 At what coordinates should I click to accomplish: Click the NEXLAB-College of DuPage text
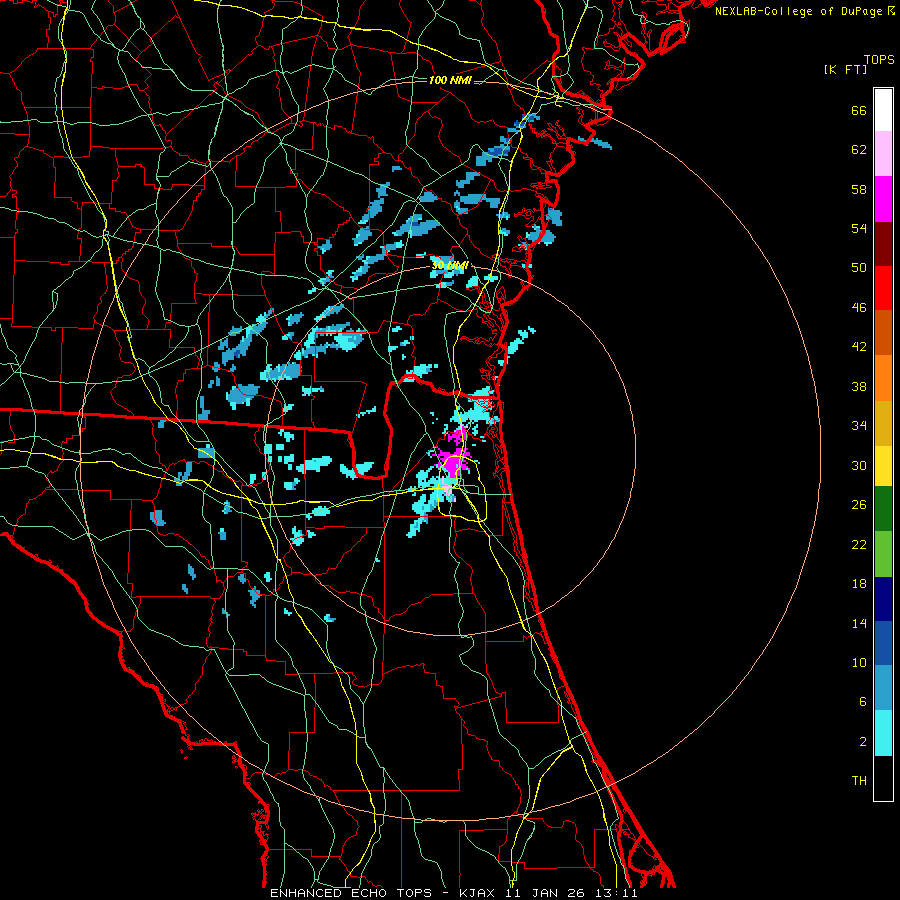click(x=799, y=11)
